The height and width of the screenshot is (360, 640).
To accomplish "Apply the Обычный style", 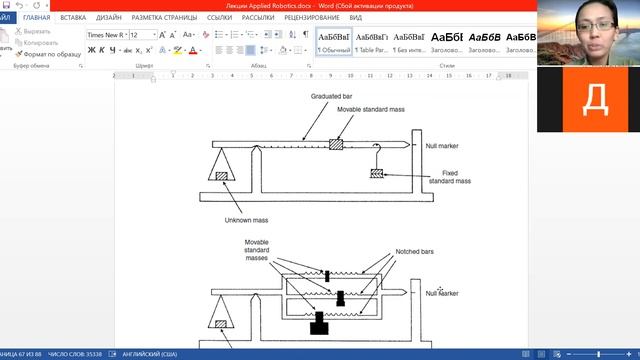I will (x=334, y=42).
